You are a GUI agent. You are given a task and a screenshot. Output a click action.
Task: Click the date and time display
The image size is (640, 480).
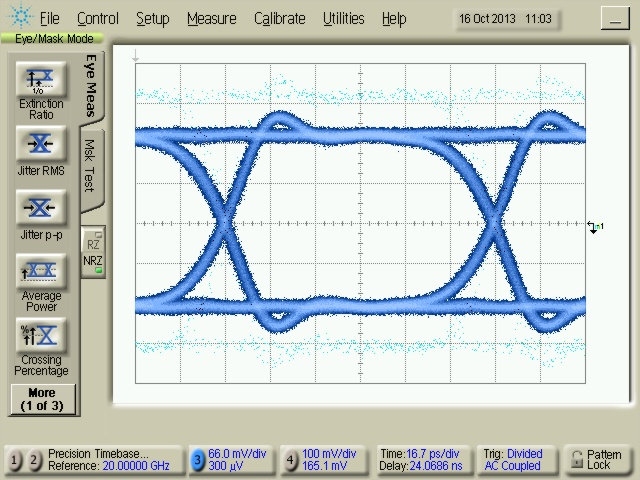click(505, 19)
